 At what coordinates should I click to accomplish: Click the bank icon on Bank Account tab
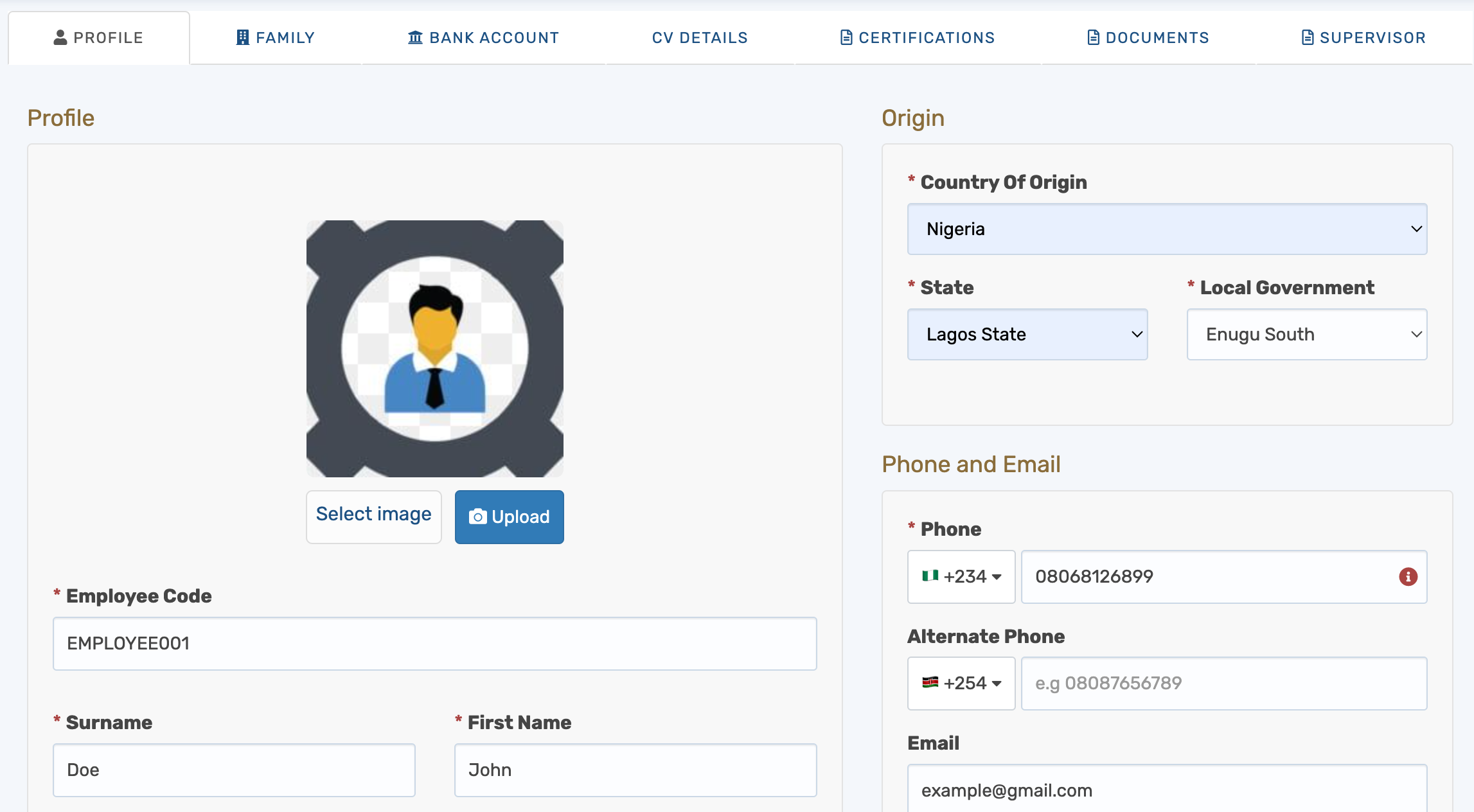[x=415, y=37]
